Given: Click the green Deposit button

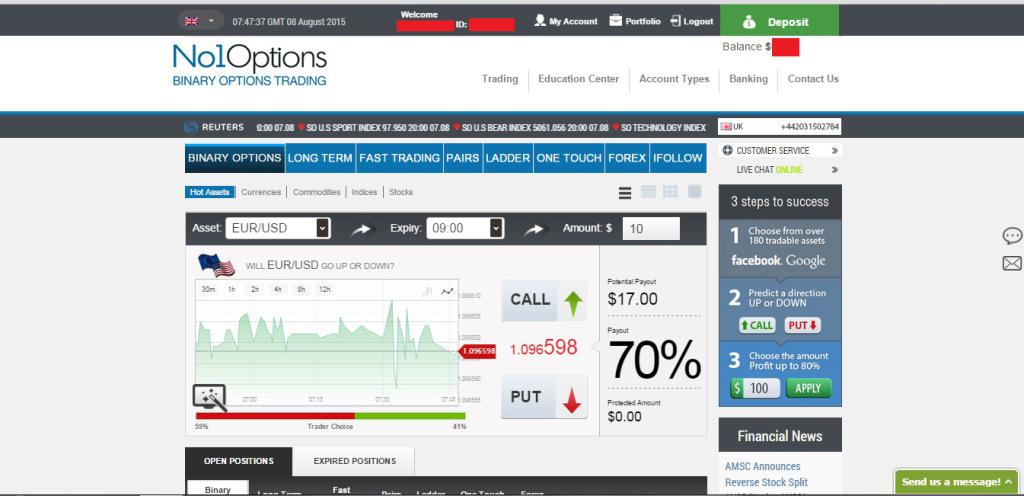Looking at the screenshot, I should coord(779,20).
